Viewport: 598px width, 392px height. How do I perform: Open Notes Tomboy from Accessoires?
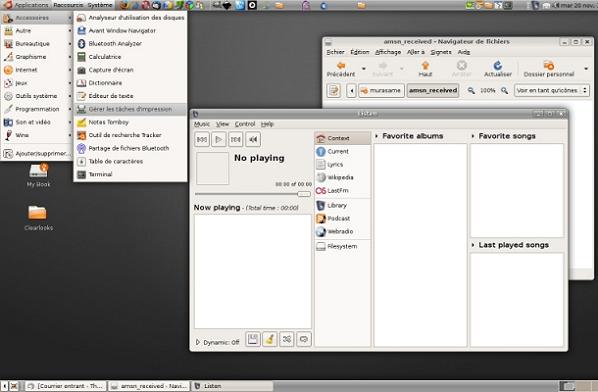[130, 122]
